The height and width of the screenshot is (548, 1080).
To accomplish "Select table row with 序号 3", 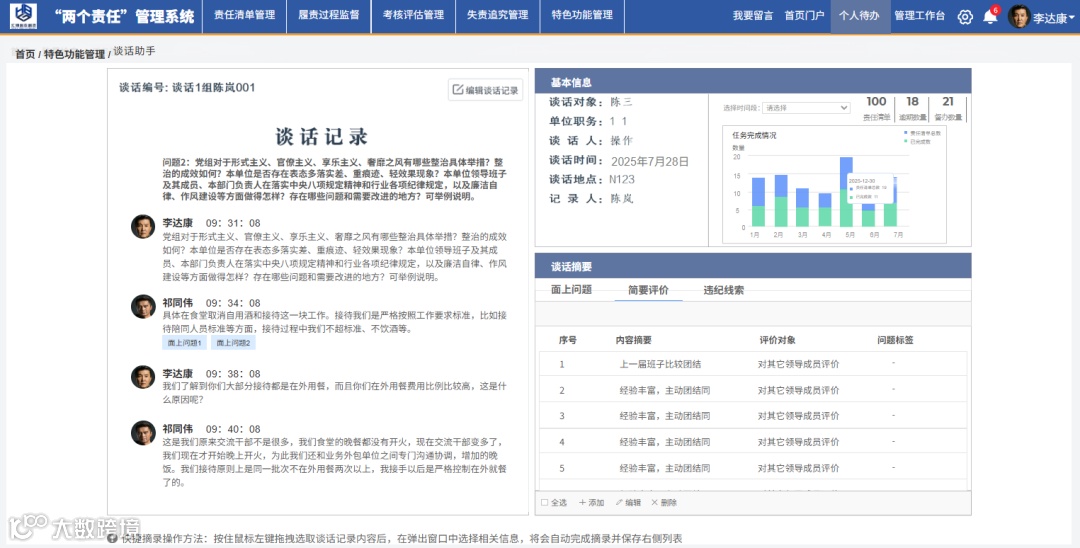I will click(753, 416).
